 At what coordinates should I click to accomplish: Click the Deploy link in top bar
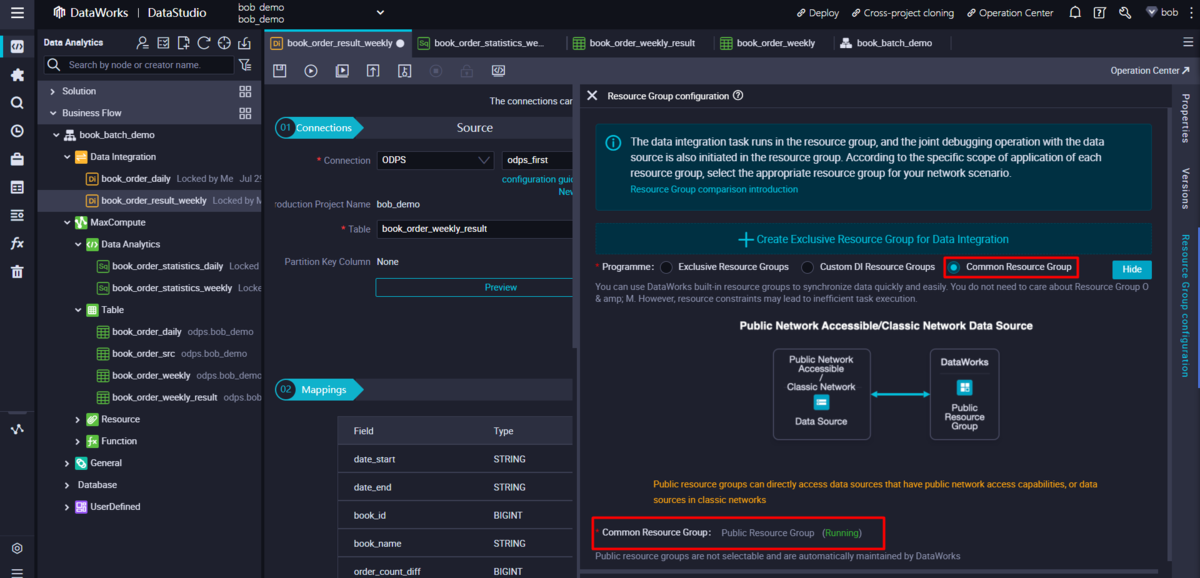[x=817, y=13]
